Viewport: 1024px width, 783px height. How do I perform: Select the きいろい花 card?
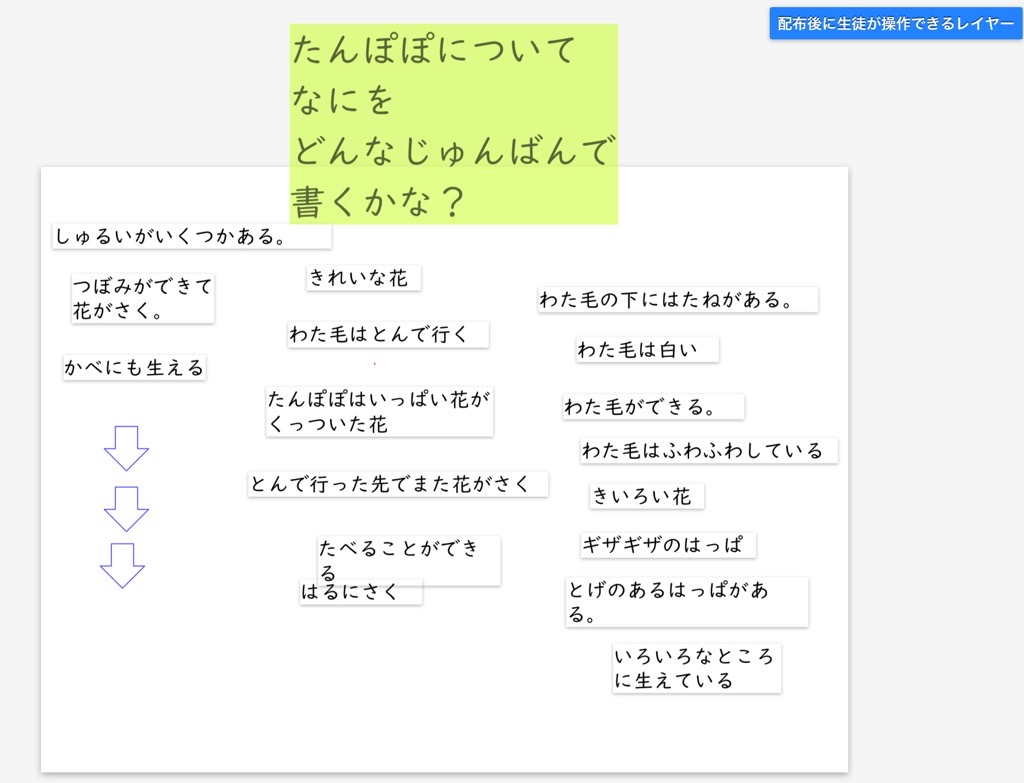pos(646,496)
